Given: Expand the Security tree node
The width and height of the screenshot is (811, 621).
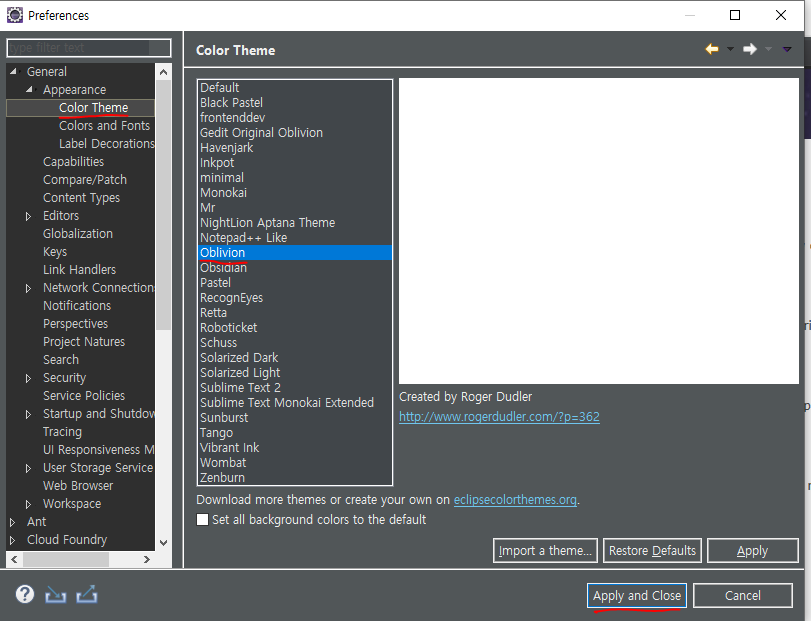Looking at the screenshot, I should coord(28,378).
